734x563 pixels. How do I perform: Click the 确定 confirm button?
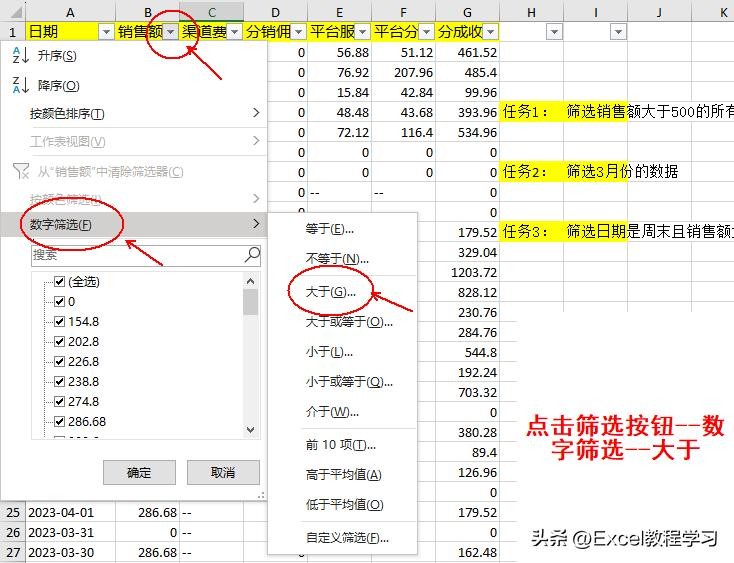coord(139,473)
